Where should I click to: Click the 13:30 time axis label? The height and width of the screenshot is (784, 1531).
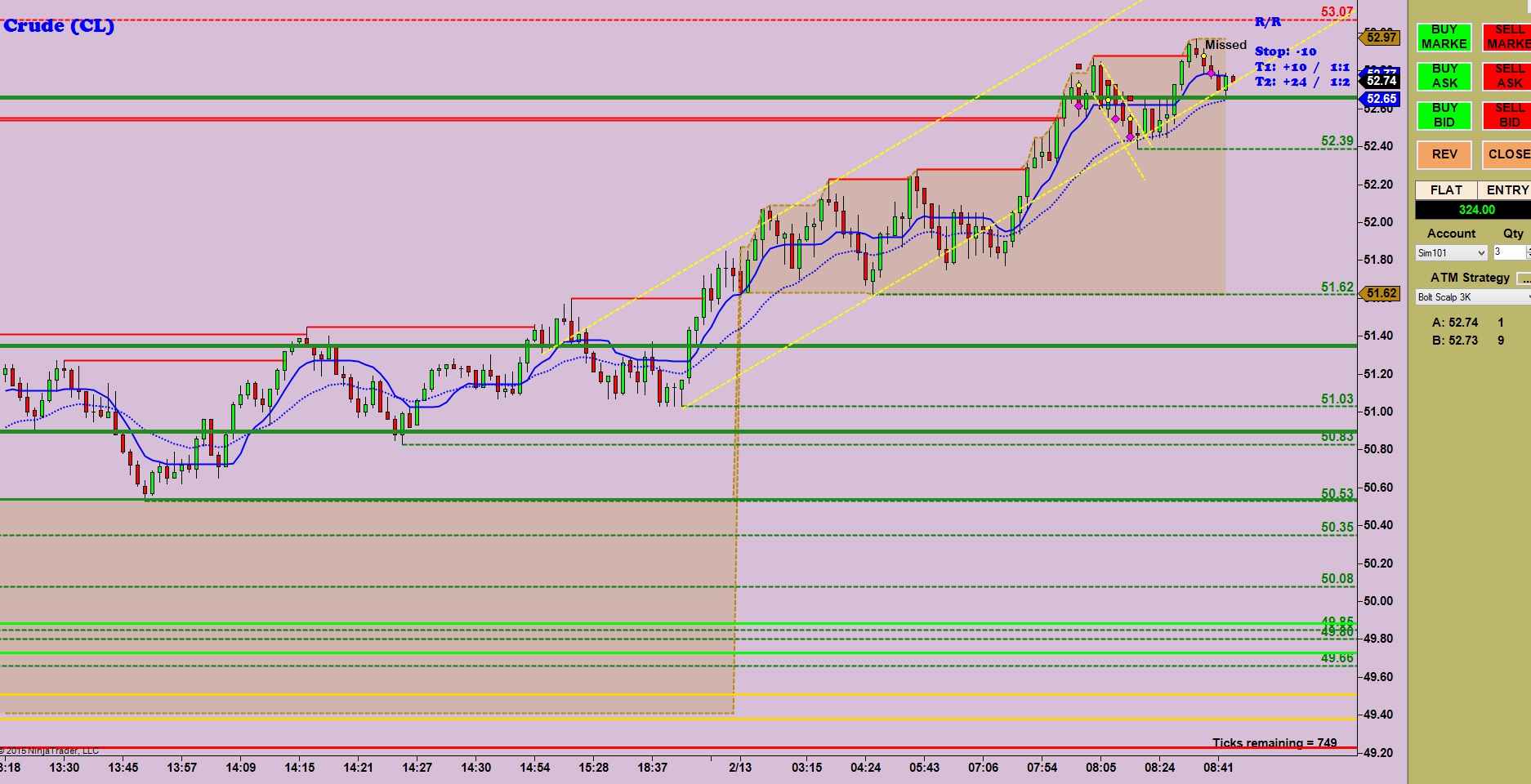coord(65,767)
